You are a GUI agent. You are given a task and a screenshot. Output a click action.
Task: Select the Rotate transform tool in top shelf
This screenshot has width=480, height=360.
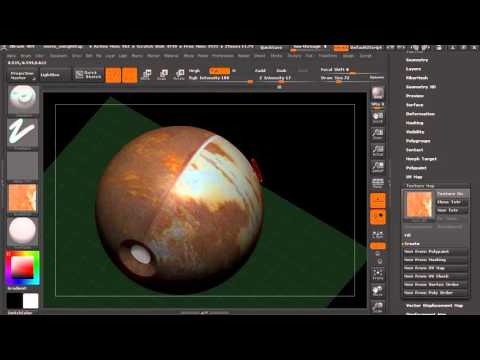tap(179, 75)
